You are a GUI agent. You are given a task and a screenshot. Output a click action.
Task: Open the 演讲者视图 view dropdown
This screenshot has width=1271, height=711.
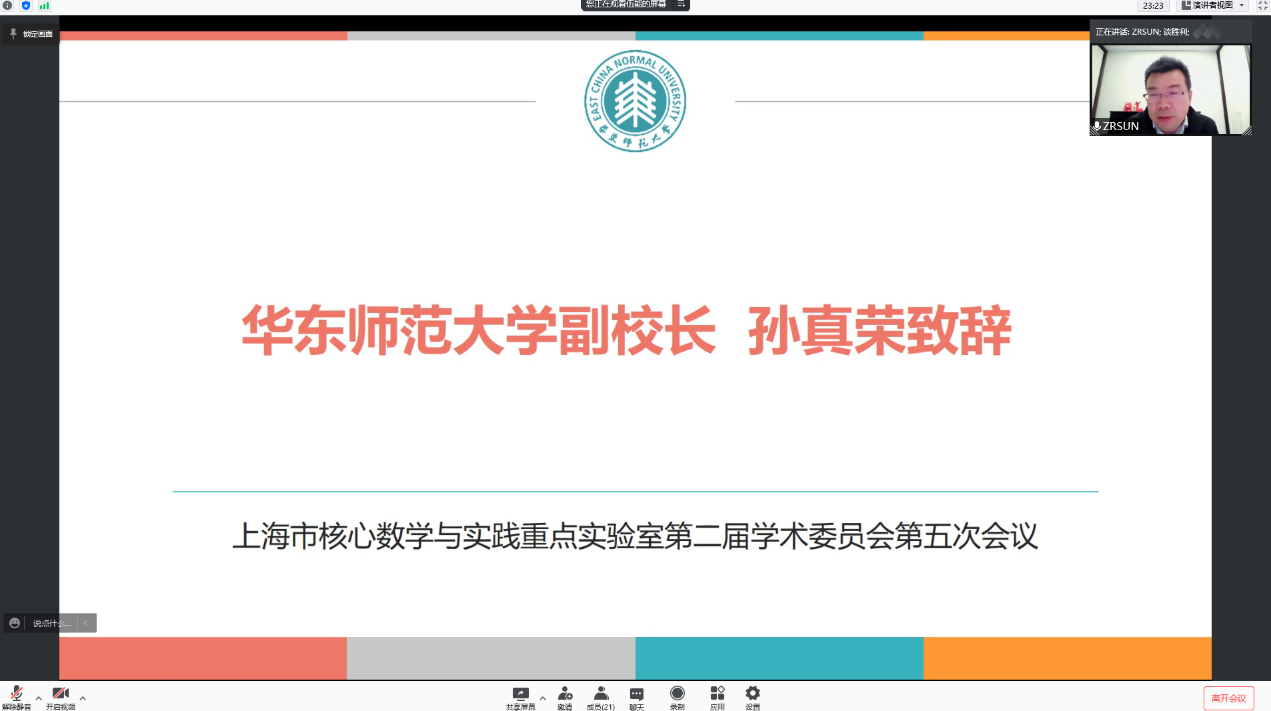point(1214,5)
